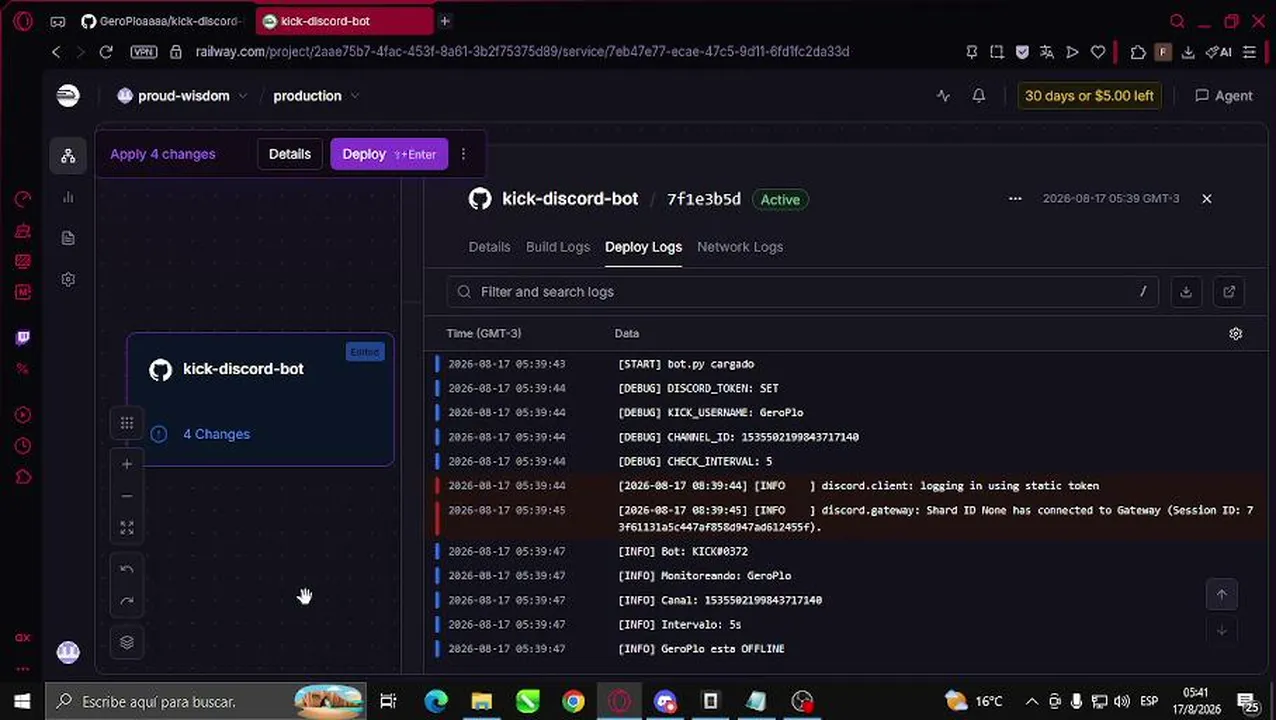Select log line 'DISCORD_TOKEN: SET'
This screenshot has width=1276, height=720.
(x=845, y=388)
